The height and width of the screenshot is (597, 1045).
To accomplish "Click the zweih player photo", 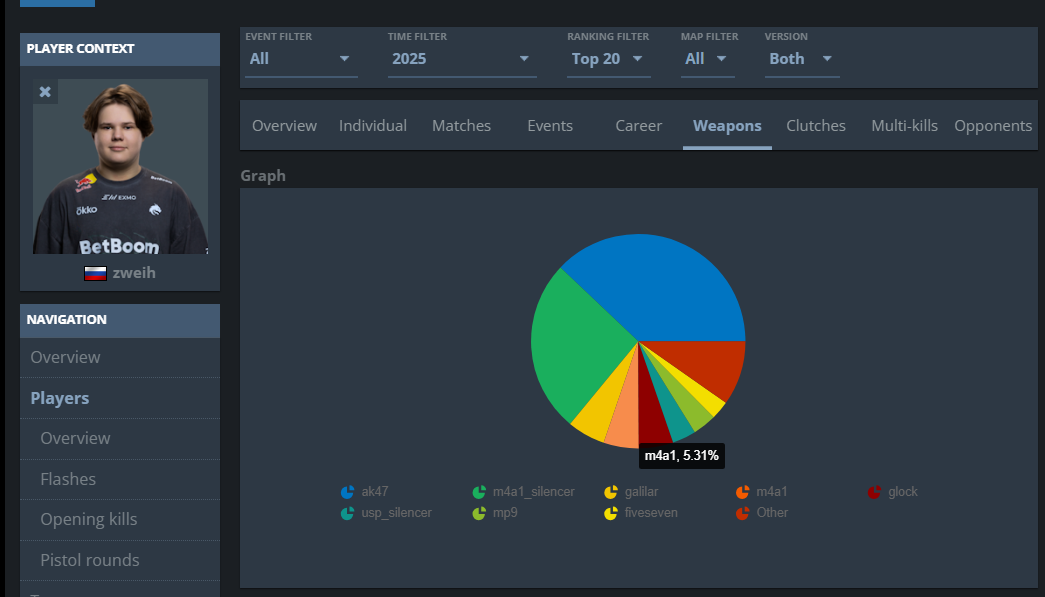I will (121, 167).
